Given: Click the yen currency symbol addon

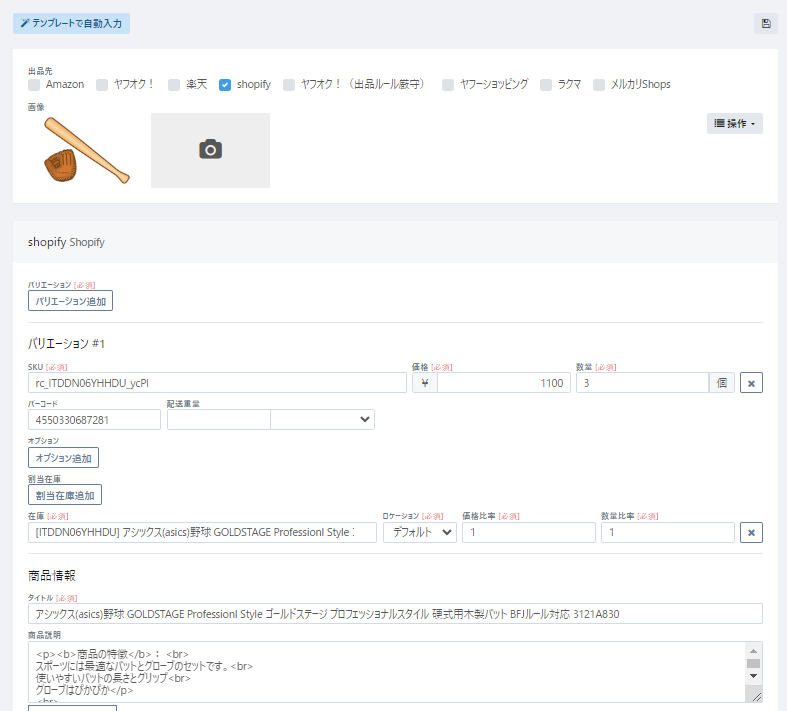Looking at the screenshot, I should pos(425,383).
